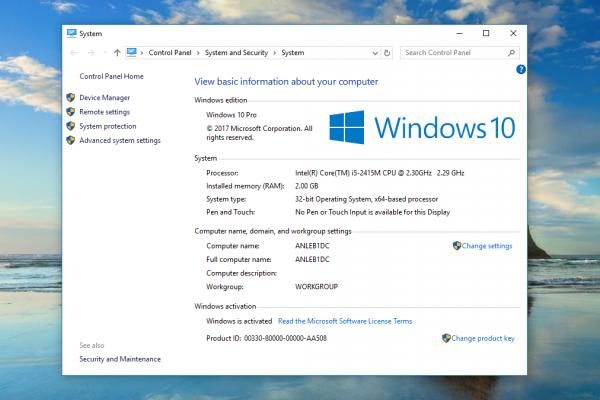Image resolution: width=600 pixels, height=400 pixels.
Task: Open the blue help question mark icon
Action: click(520, 69)
